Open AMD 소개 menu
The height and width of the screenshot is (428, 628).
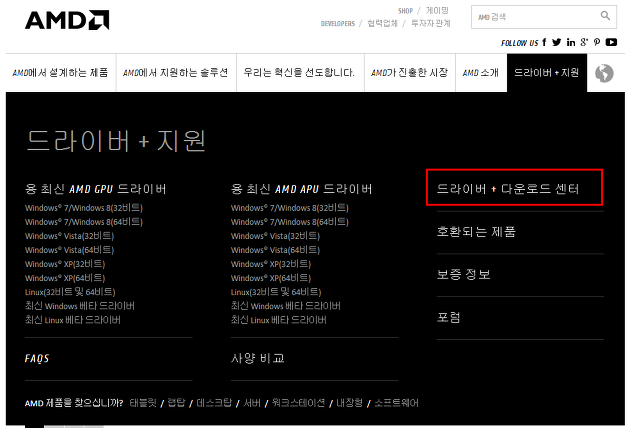[x=481, y=72]
